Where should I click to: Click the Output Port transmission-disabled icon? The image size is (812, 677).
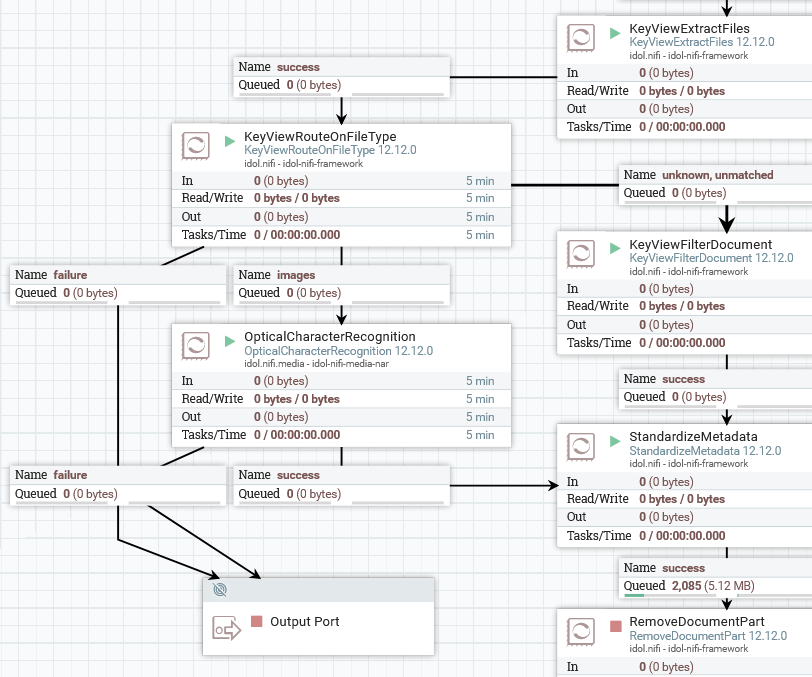(x=220, y=590)
